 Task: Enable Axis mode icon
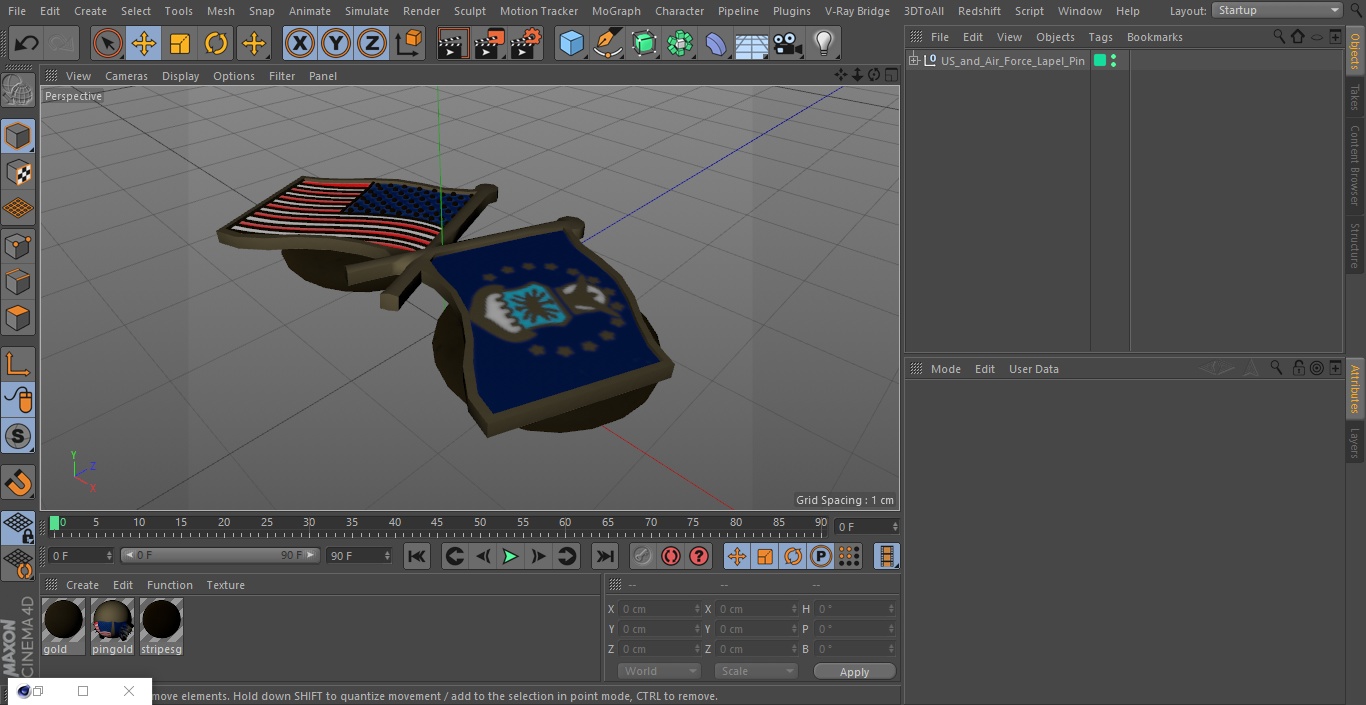(x=18, y=364)
